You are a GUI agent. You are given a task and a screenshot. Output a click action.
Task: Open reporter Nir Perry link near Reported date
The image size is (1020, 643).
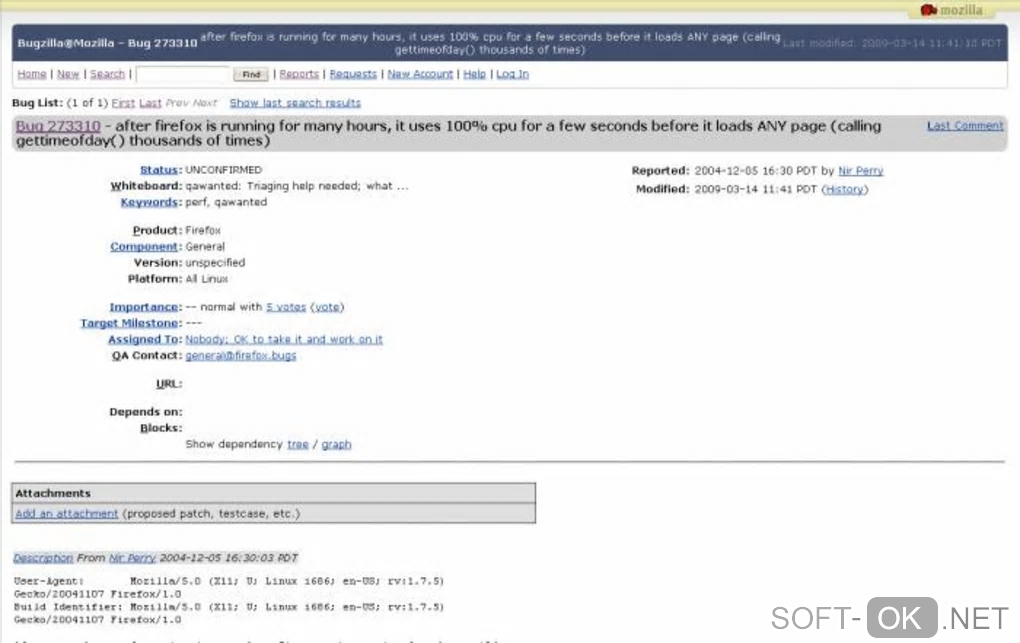pyautogui.click(x=861, y=171)
